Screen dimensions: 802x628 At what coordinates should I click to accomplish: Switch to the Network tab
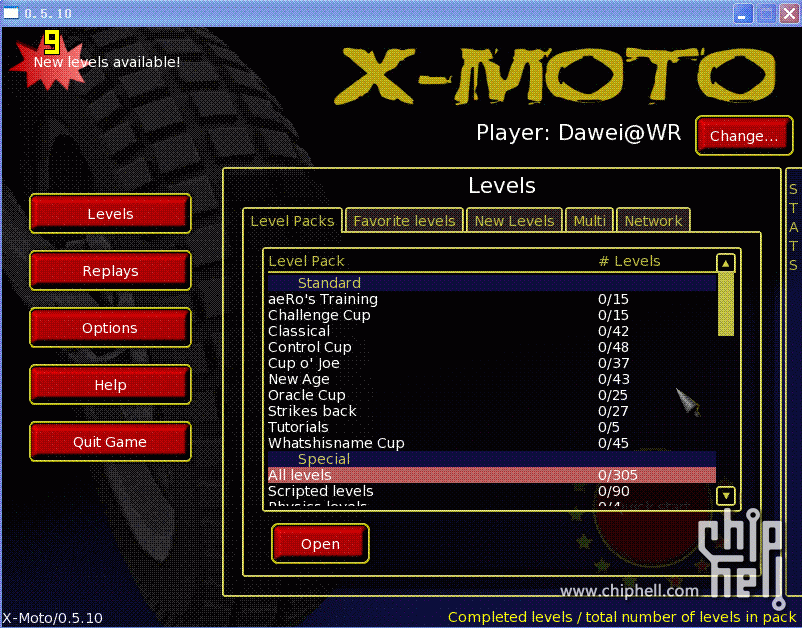[x=653, y=221]
